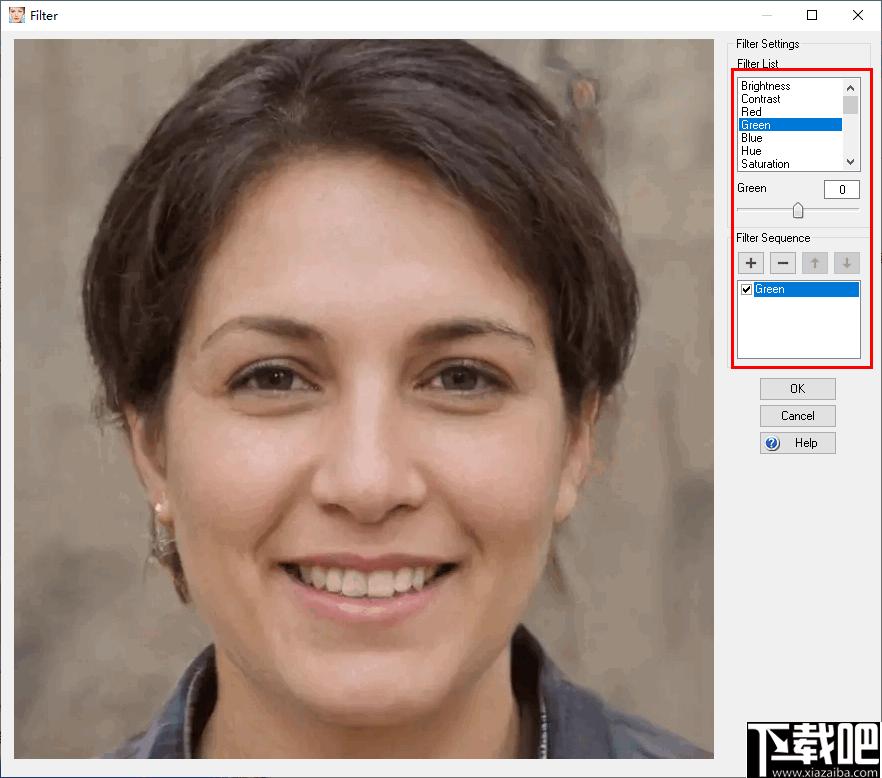Select Contrast in Filter List
The image size is (882, 778).
790,99
